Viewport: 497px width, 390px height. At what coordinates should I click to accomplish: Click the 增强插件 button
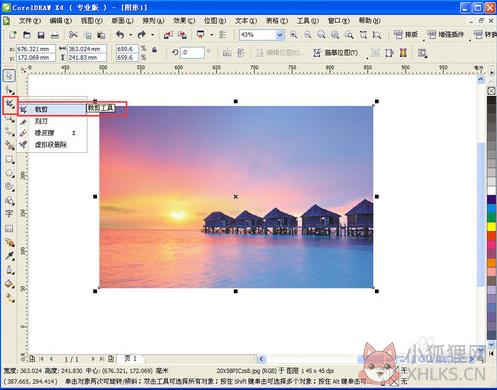[x=445, y=34]
